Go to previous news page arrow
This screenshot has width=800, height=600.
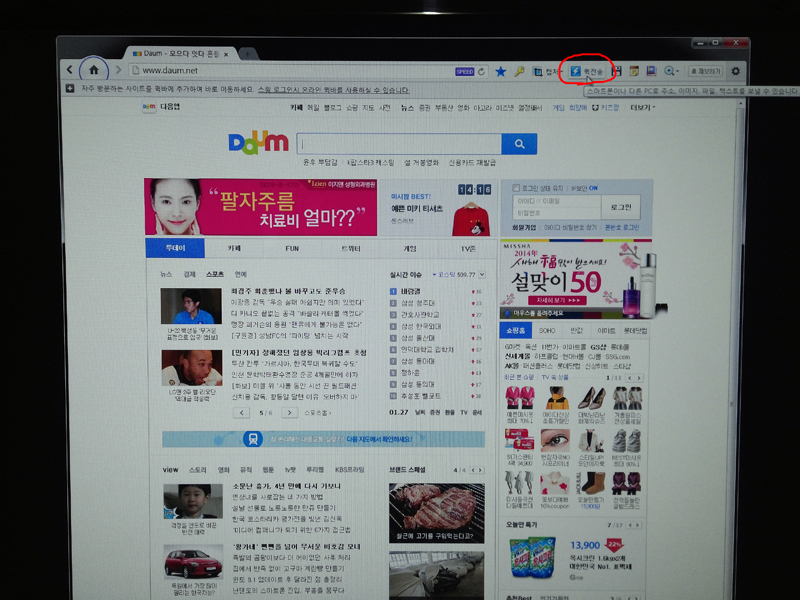point(241,412)
